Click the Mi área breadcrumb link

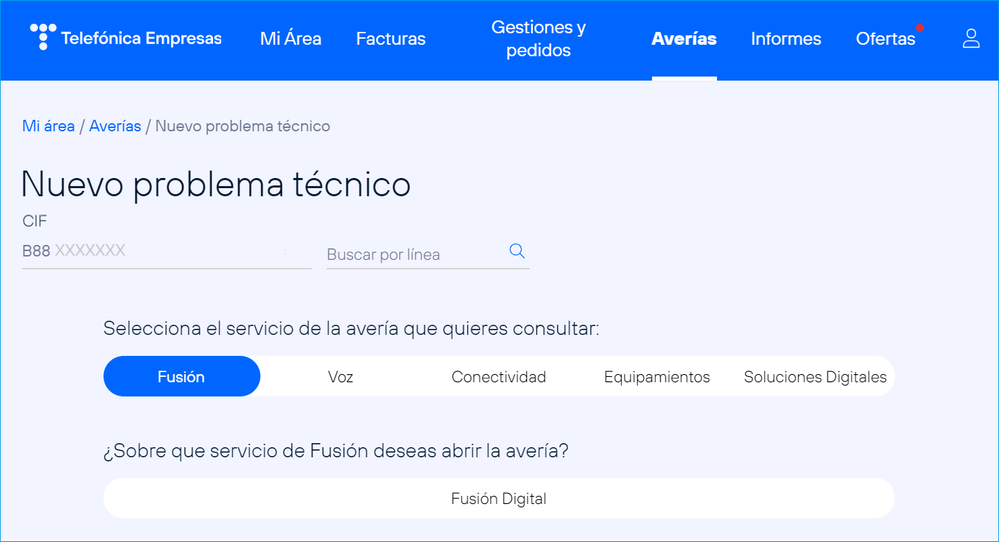(48, 126)
